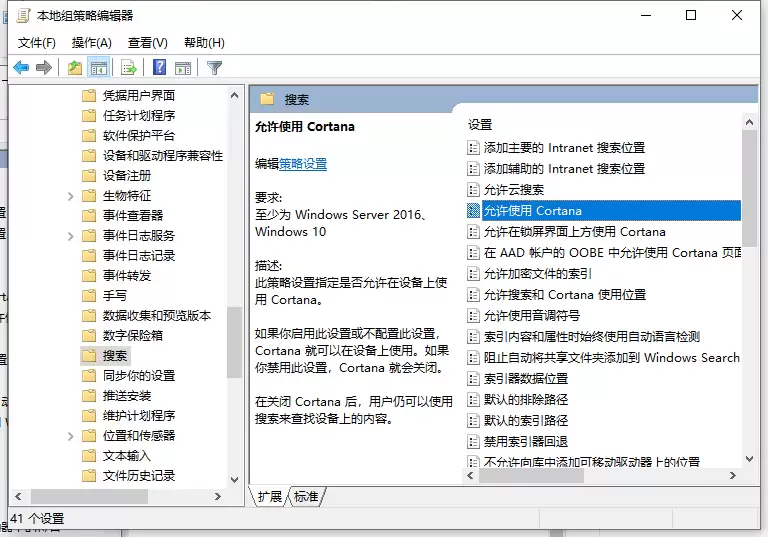This screenshot has height=537, width=768.
Task: Open the 文件(F) menu
Action: coord(37,43)
